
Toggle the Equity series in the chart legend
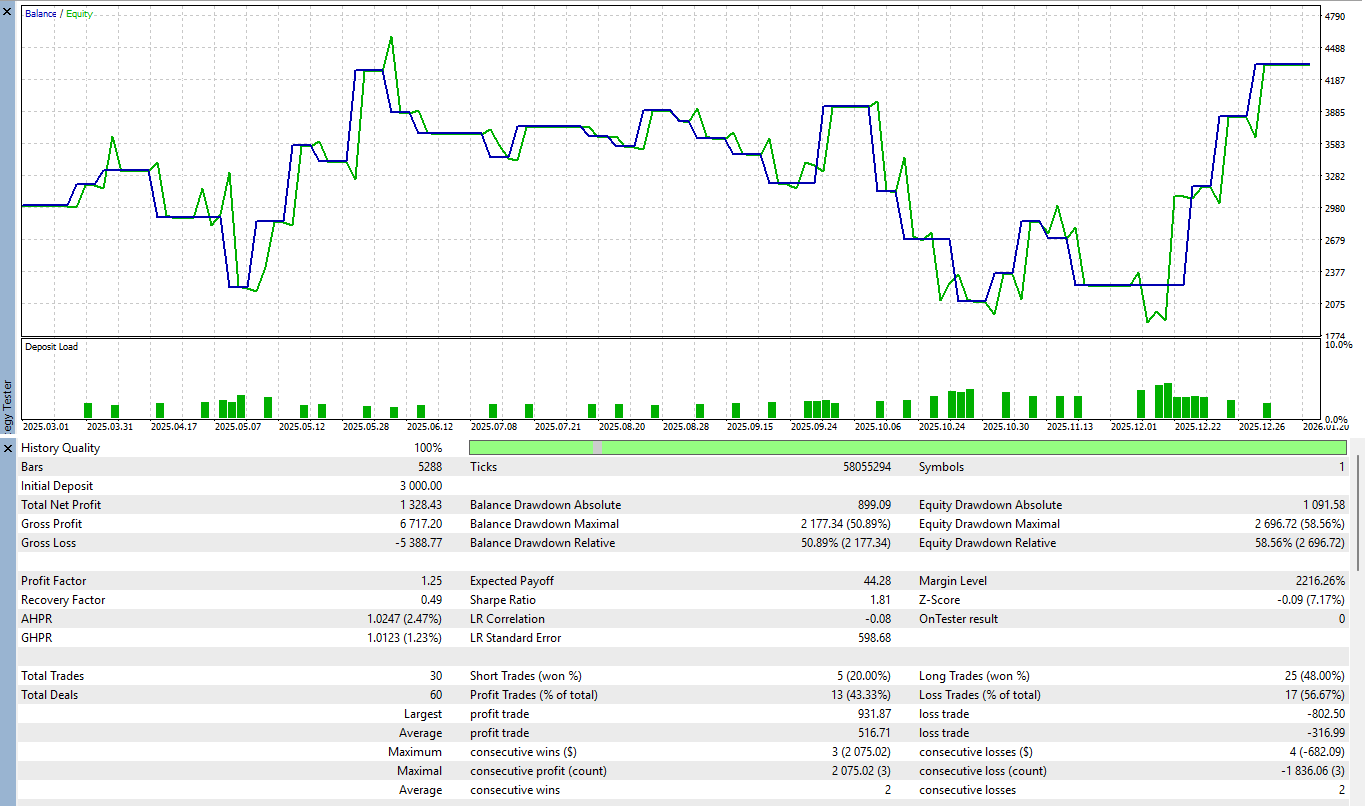pyautogui.click(x=77, y=13)
